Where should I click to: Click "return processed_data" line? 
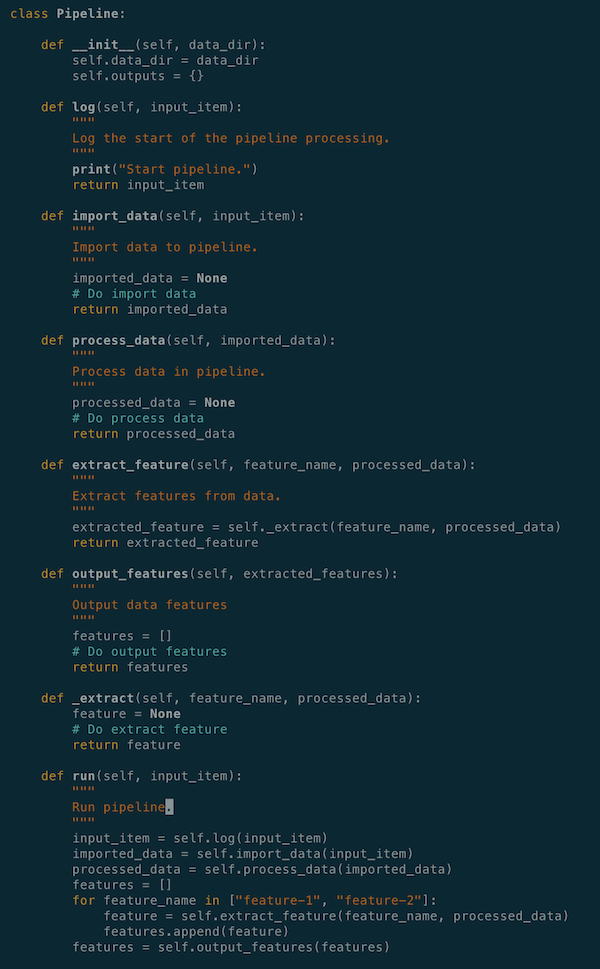coord(153,434)
